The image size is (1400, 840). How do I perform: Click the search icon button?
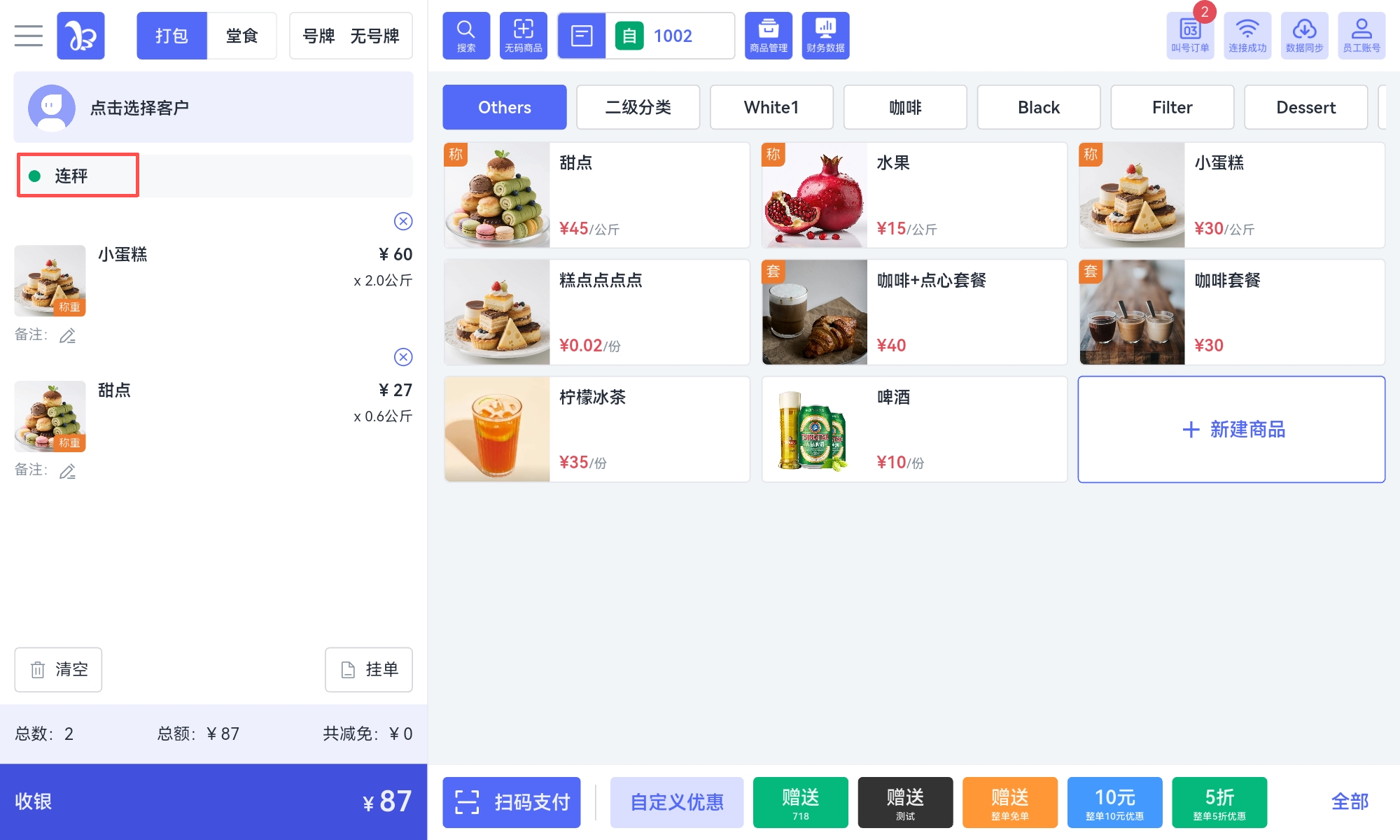(x=466, y=36)
